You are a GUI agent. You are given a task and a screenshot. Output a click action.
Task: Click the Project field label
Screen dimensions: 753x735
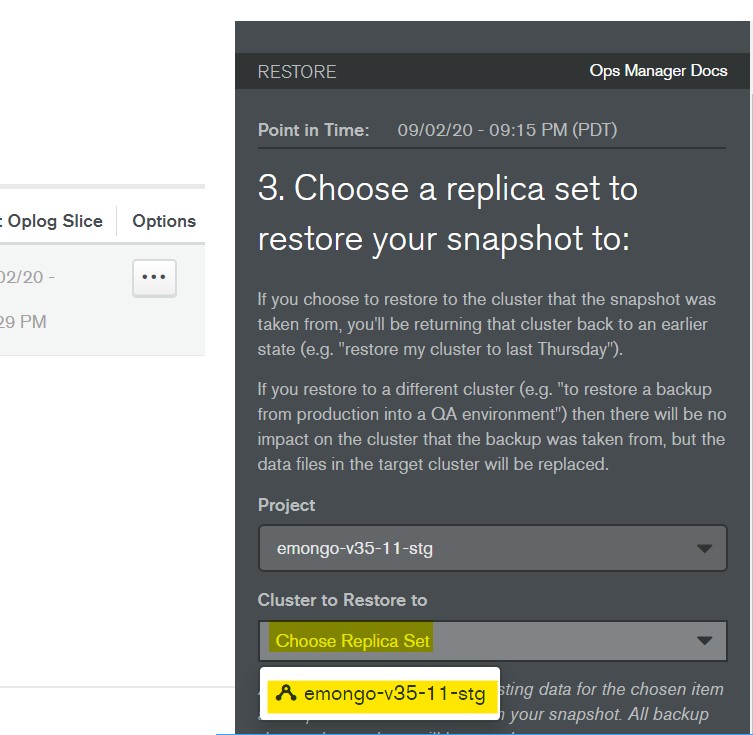[x=286, y=505]
